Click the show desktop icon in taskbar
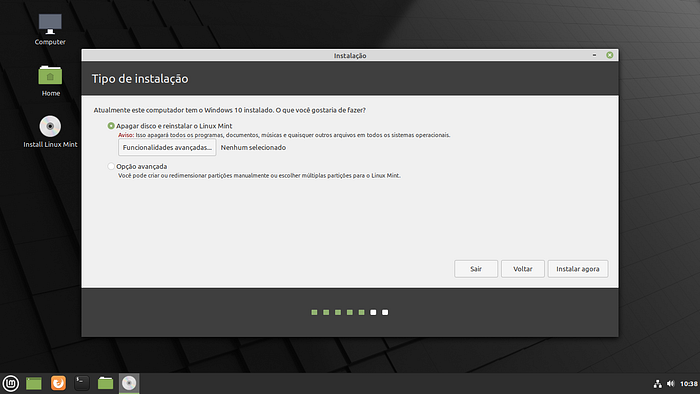This screenshot has height=394, width=700. tap(34, 383)
